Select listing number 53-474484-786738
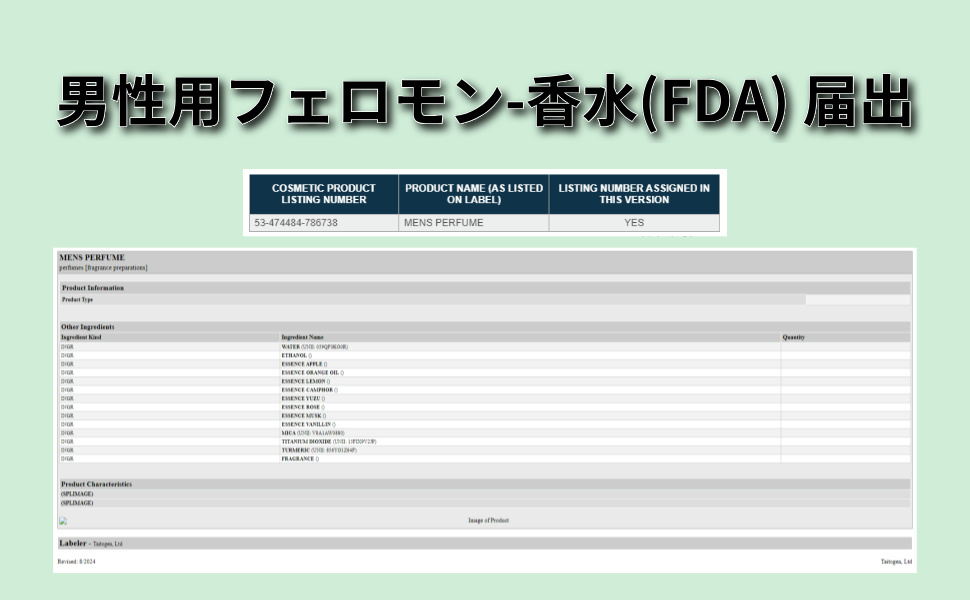 [296, 223]
